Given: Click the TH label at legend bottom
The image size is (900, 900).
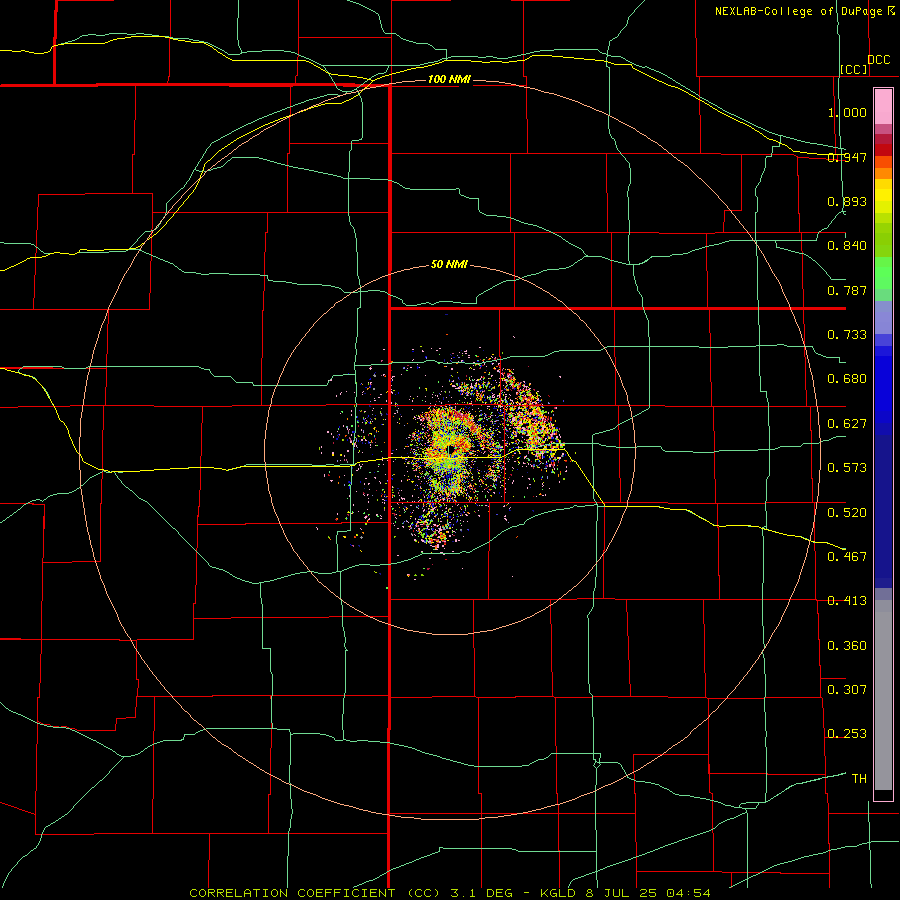Looking at the screenshot, I should coord(859,779).
